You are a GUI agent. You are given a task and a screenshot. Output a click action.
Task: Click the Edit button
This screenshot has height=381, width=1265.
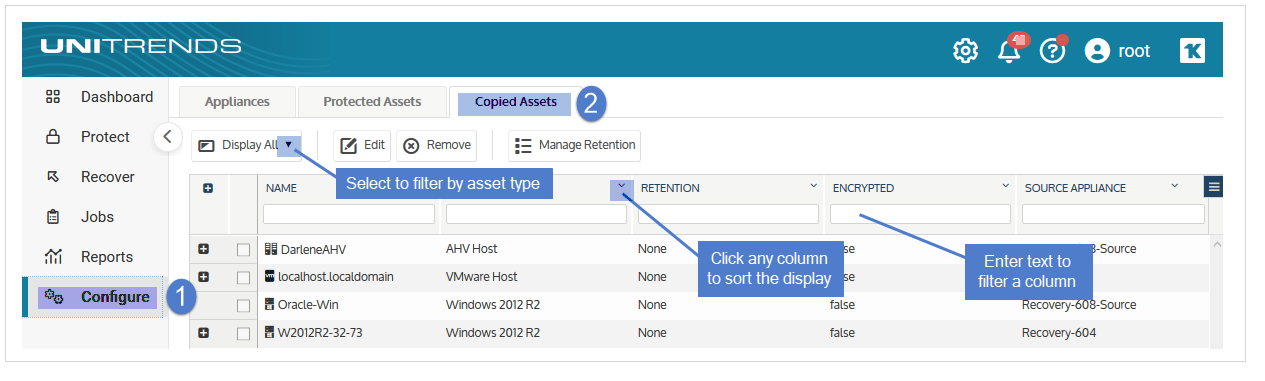[x=362, y=145]
